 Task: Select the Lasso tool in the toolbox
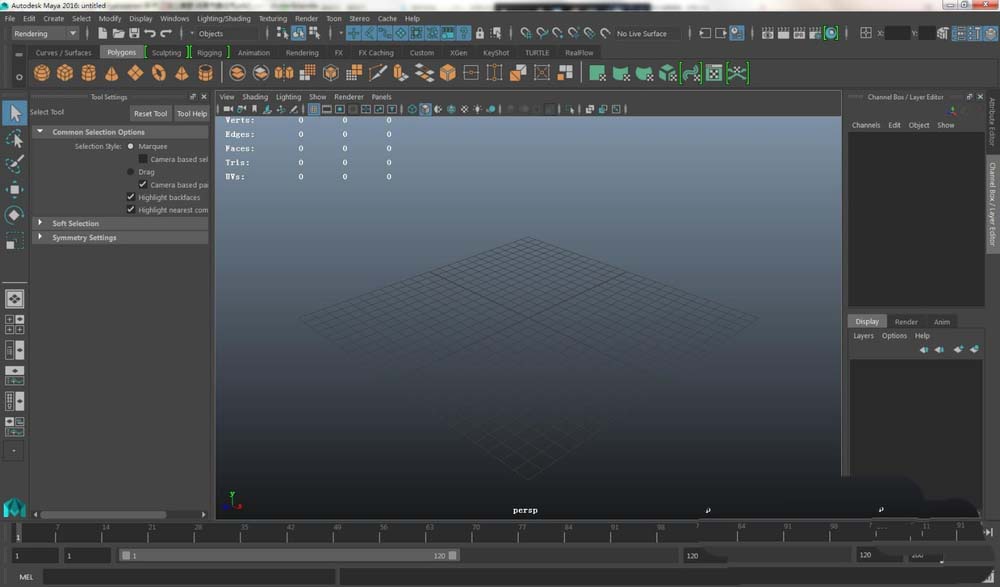click(15, 138)
